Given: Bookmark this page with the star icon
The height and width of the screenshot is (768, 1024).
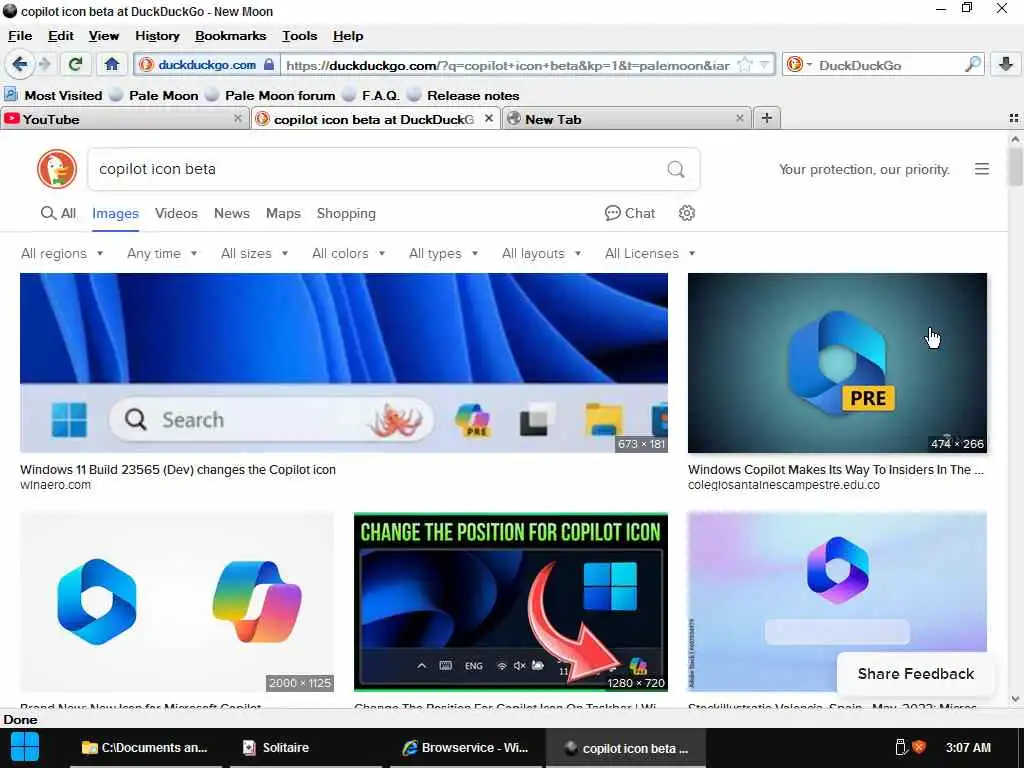Looking at the screenshot, I should click(x=744, y=65).
